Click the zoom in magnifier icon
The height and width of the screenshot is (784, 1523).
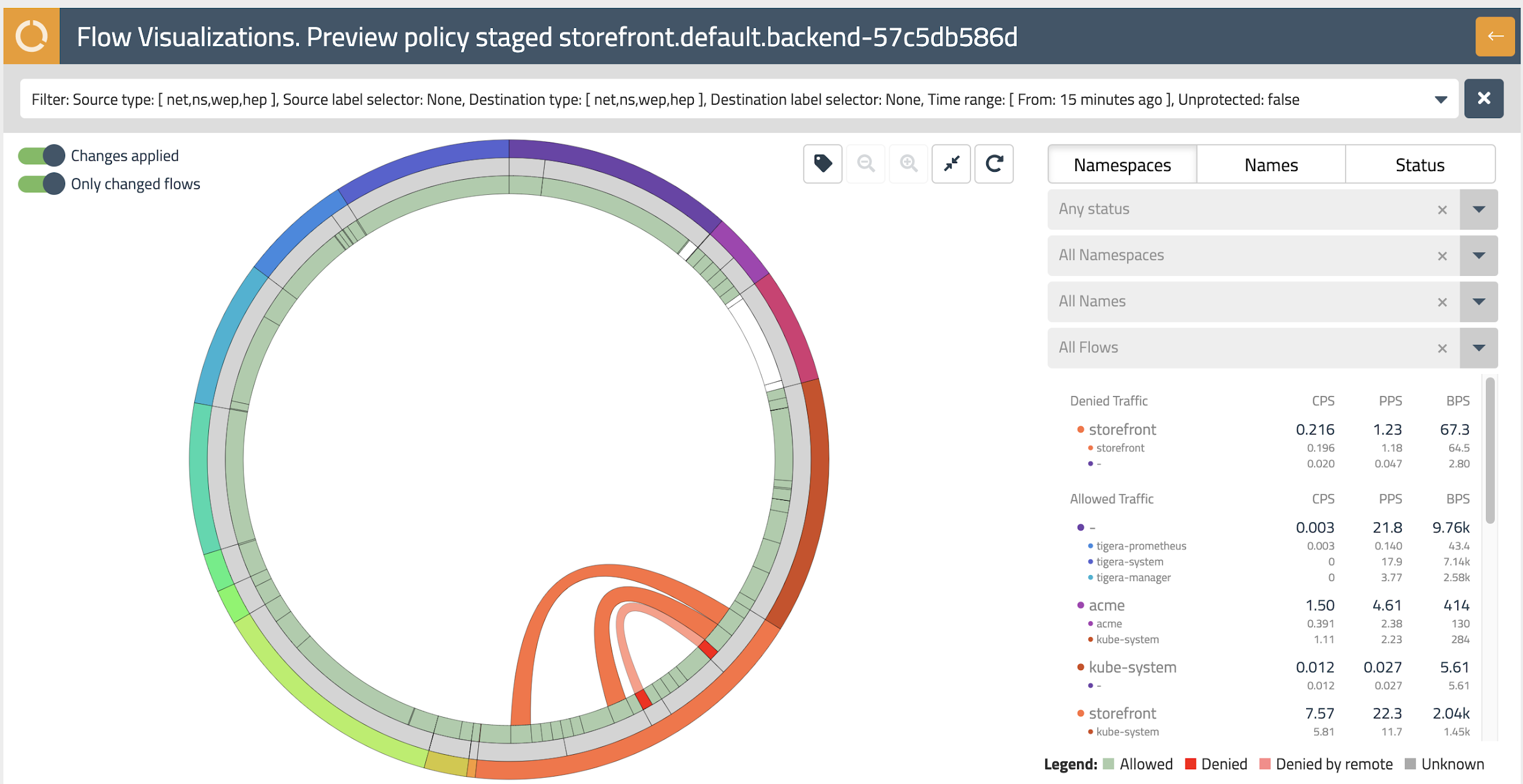coord(908,163)
